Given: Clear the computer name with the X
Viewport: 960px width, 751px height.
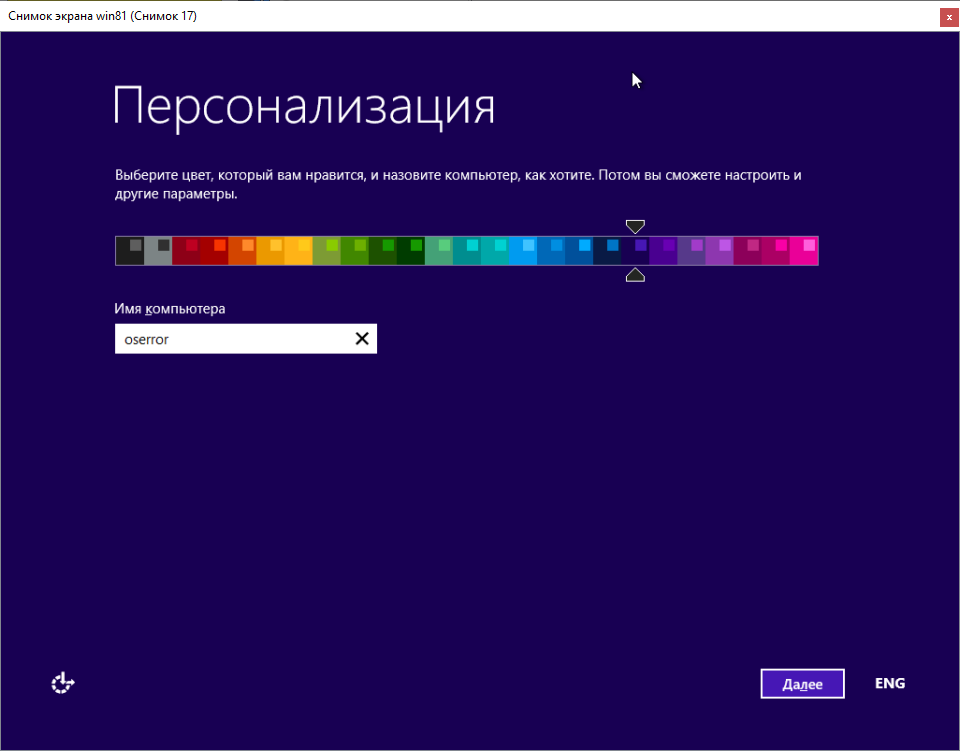Looking at the screenshot, I should coord(362,338).
